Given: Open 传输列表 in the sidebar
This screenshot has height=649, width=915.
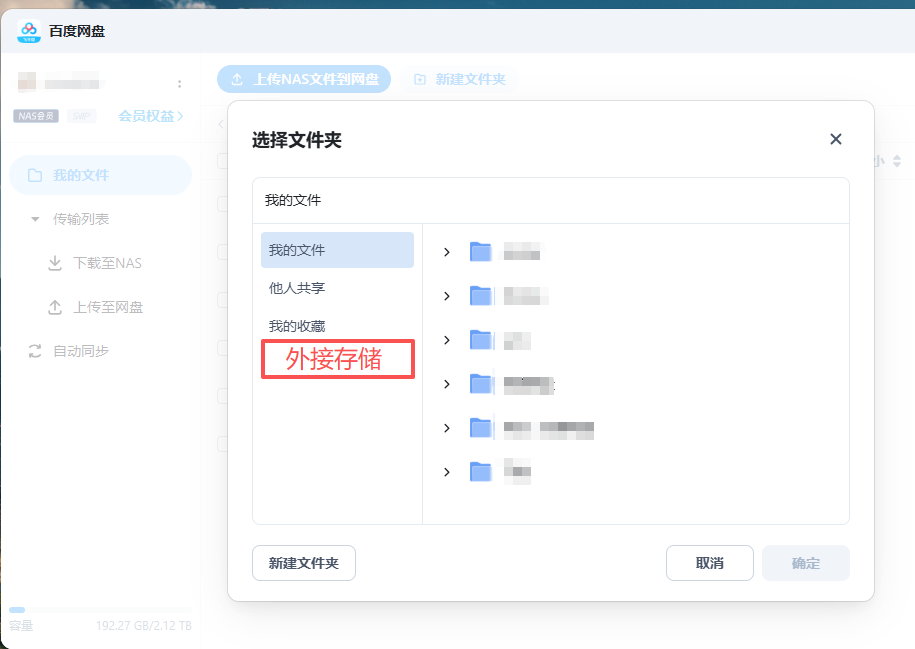Looking at the screenshot, I should (x=81, y=219).
